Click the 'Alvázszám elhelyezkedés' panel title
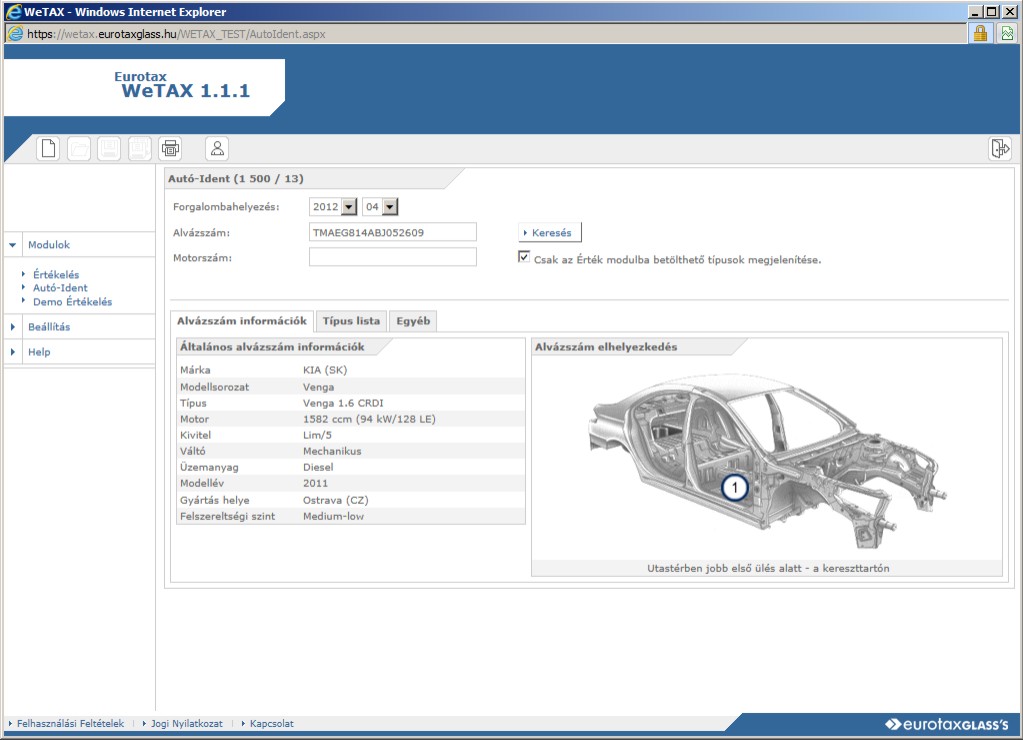This screenshot has width=1023, height=740. pos(606,347)
